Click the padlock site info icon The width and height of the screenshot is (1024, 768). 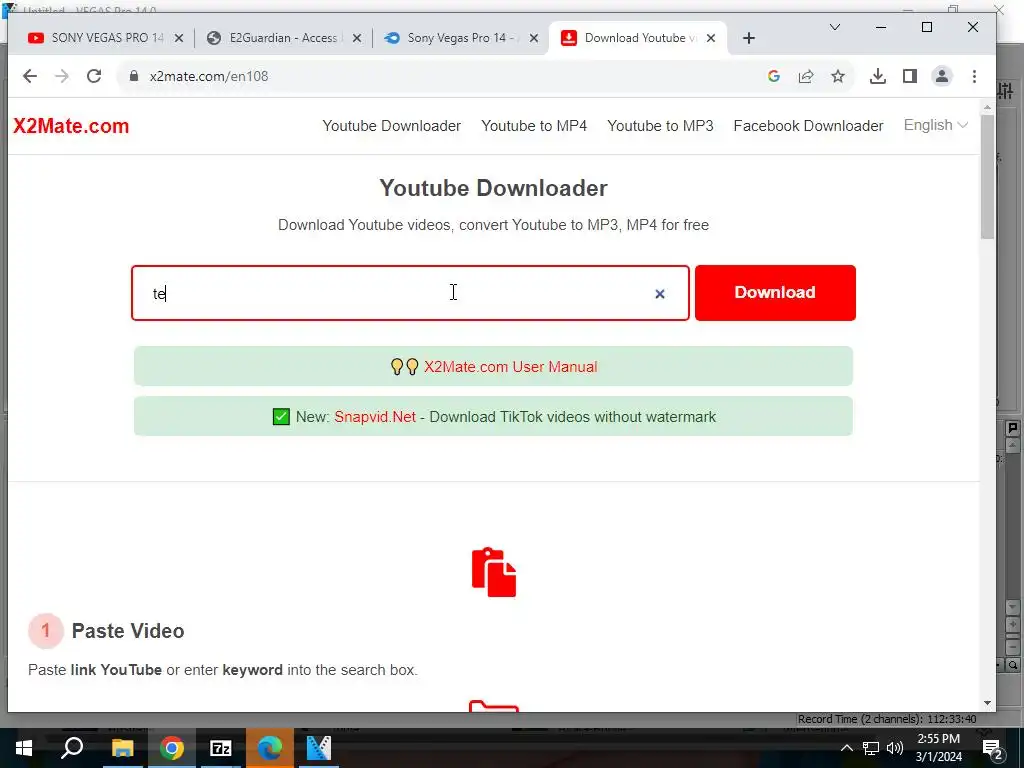[x=134, y=76]
